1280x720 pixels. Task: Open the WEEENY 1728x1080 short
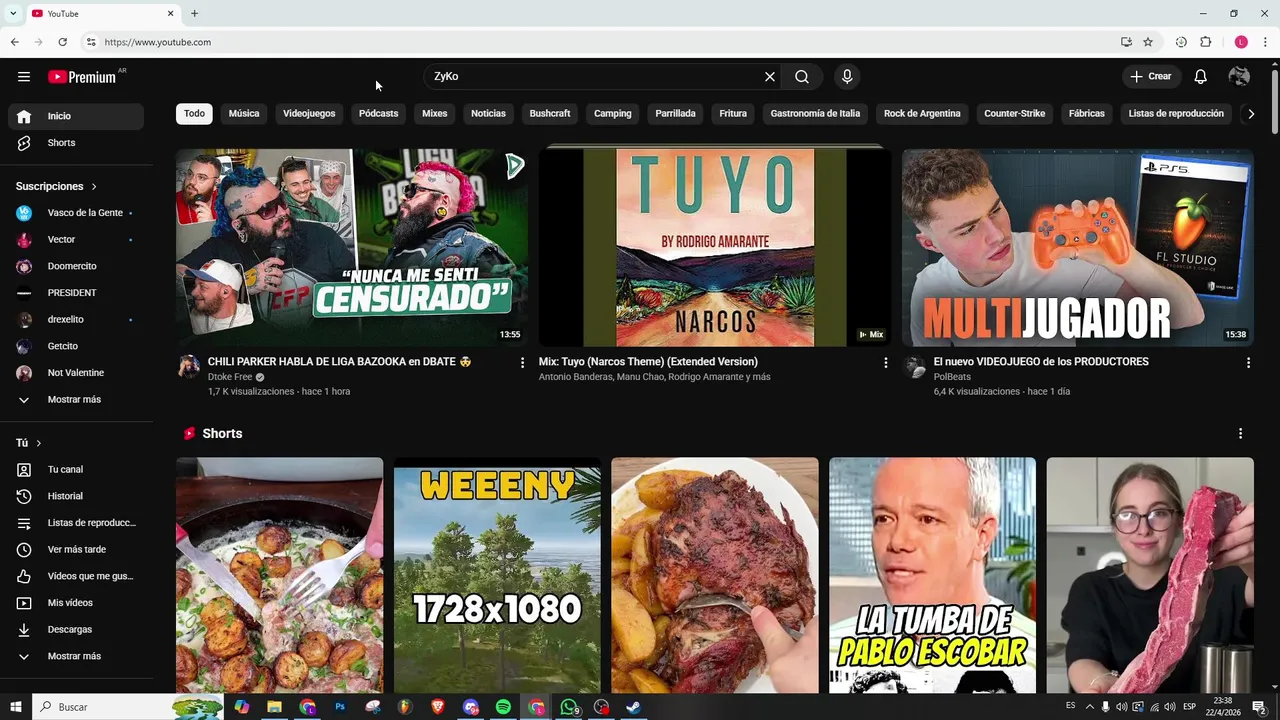[x=497, y=575]
